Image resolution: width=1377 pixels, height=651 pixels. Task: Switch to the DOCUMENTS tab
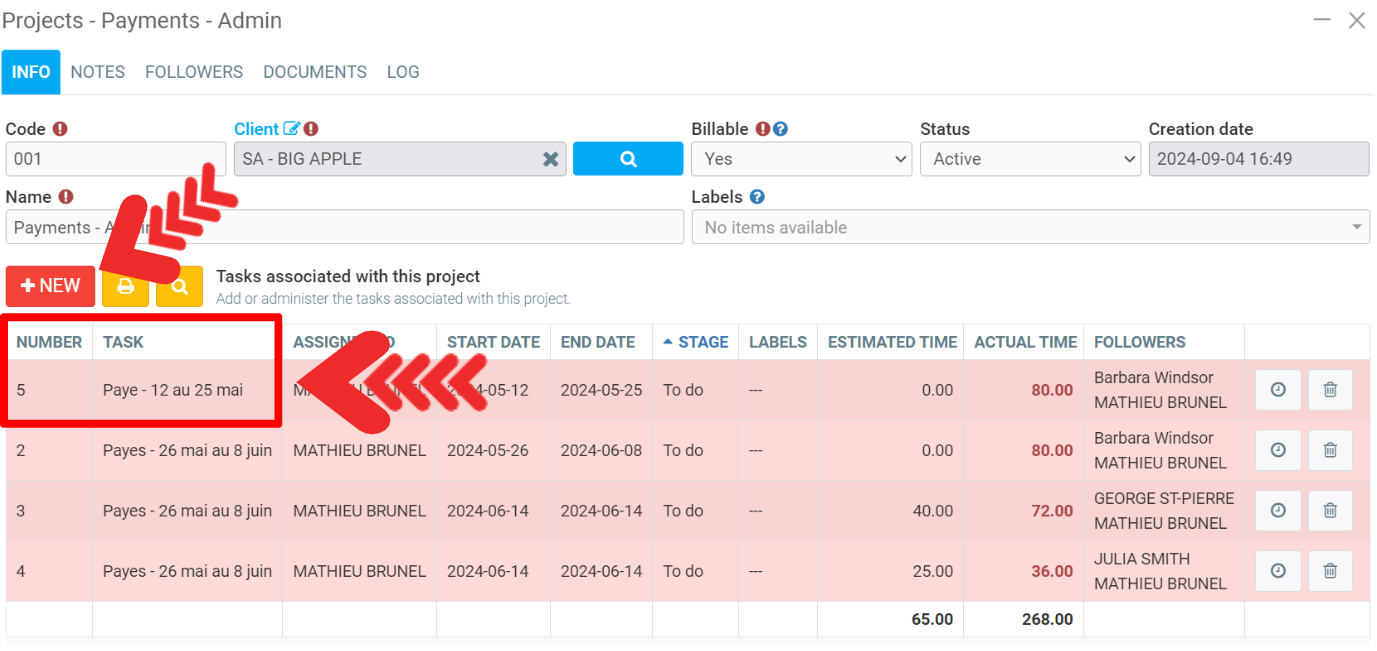click(314, 72)
